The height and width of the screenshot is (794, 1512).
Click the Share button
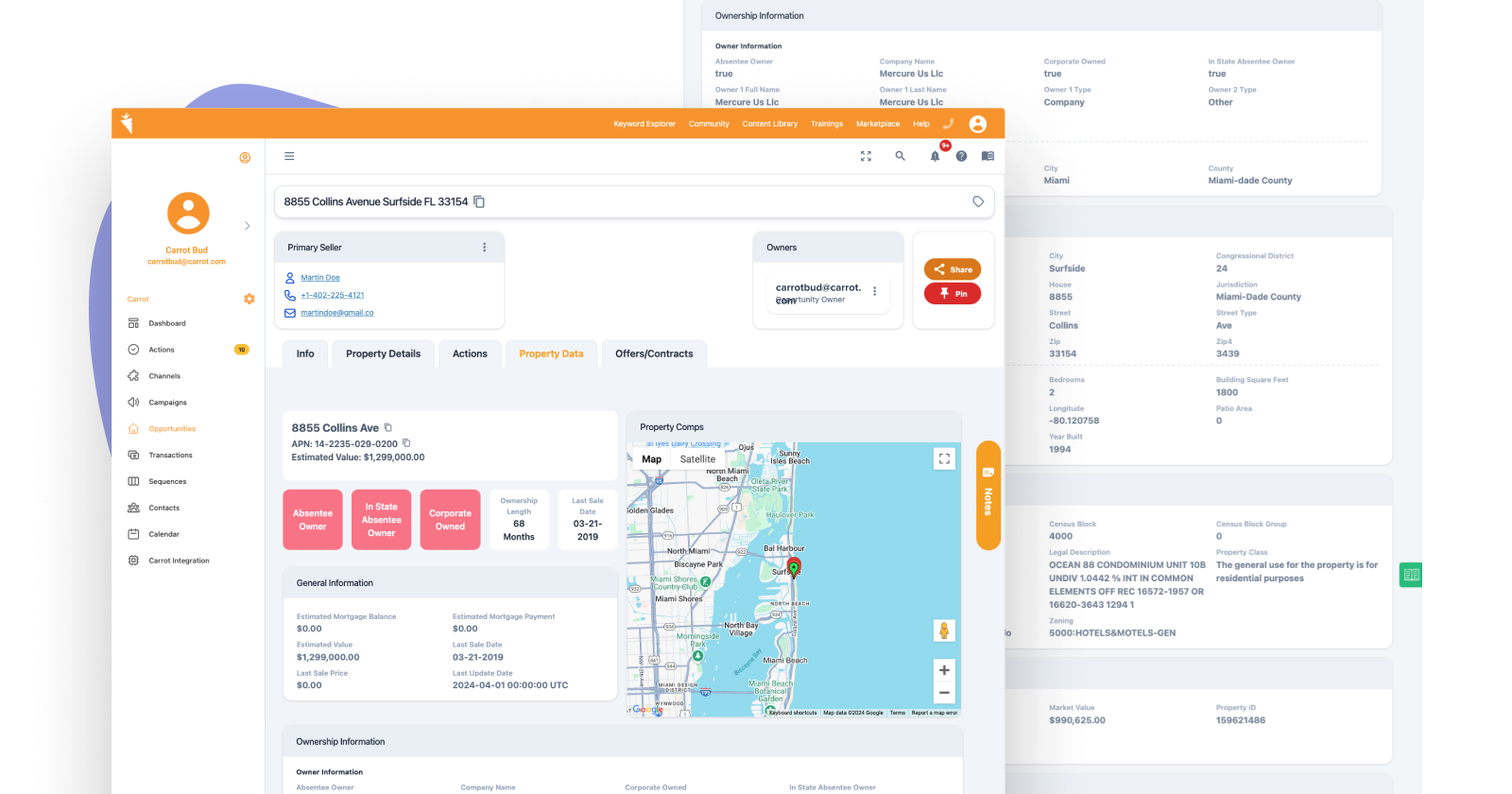point(953,269)
